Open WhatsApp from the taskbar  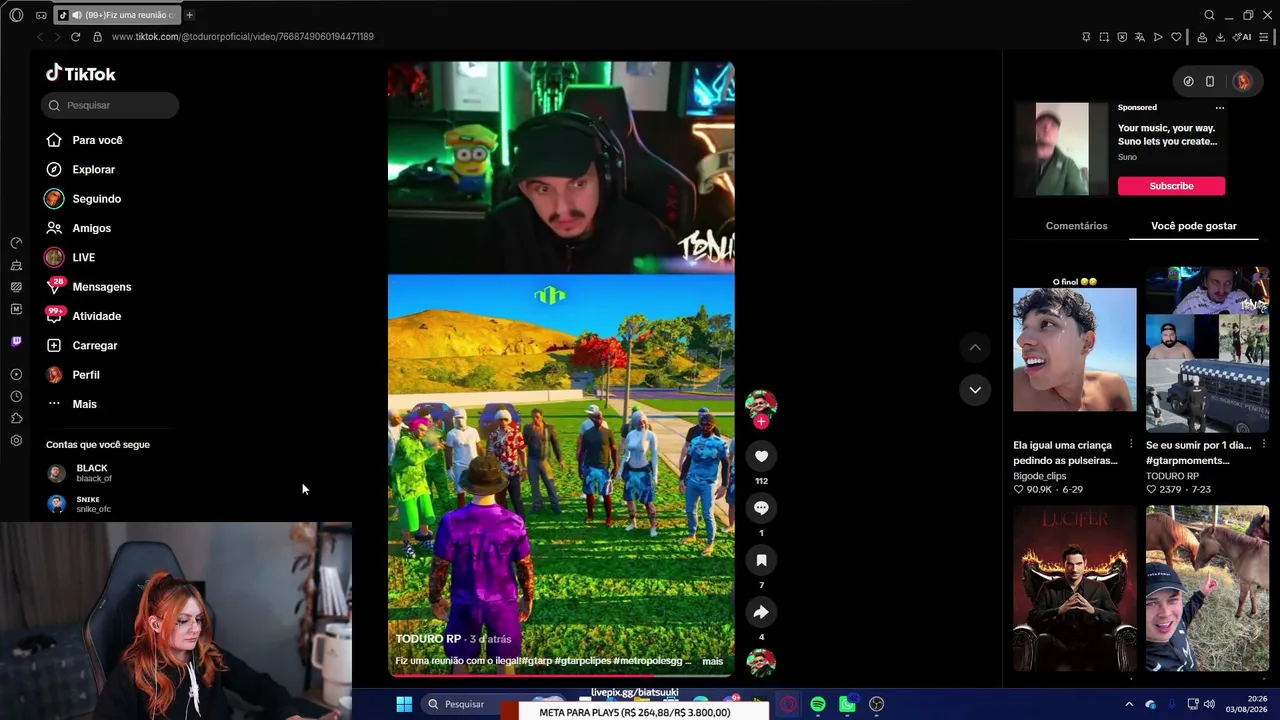point(847,705)
